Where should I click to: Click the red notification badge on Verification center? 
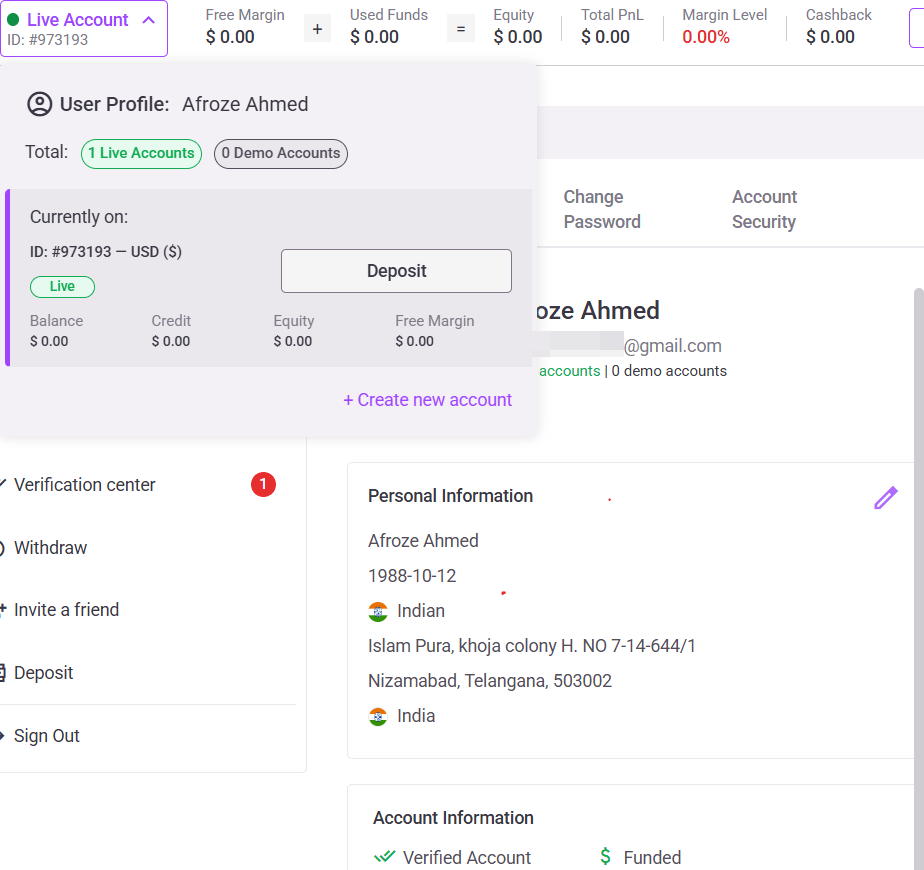263,485
